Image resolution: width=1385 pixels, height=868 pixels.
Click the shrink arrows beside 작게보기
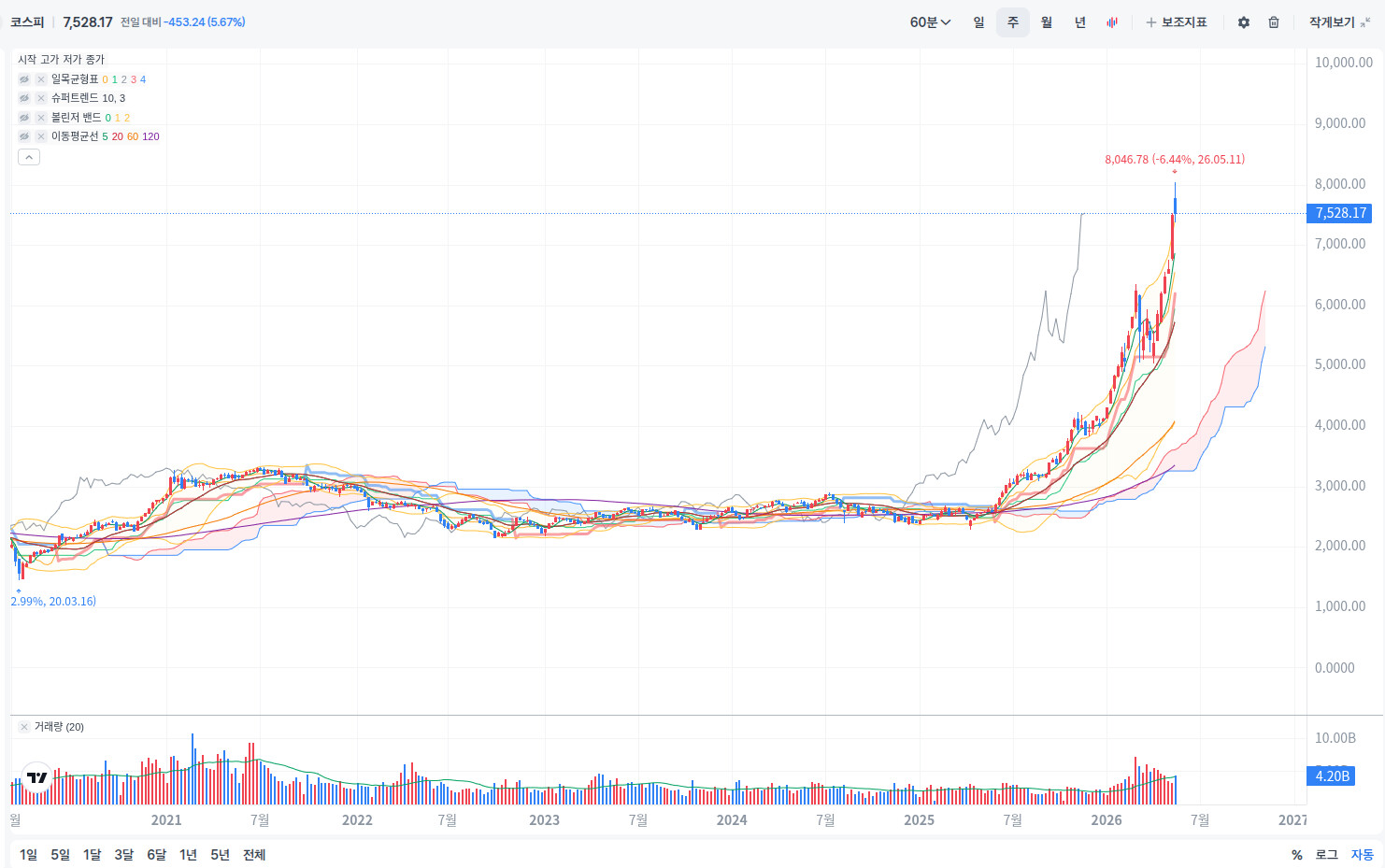[x=1366, y=22]
